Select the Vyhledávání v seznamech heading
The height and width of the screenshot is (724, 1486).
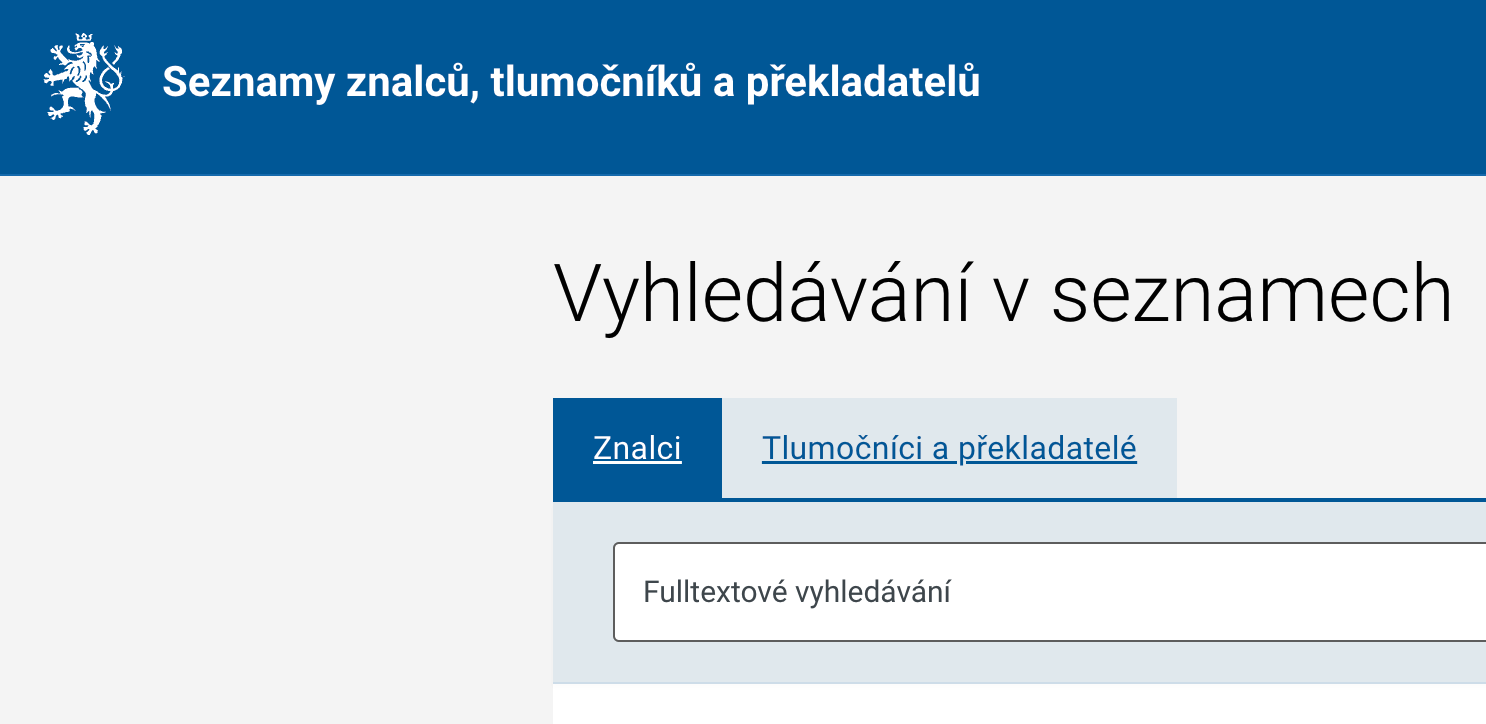pos(1002,294)
